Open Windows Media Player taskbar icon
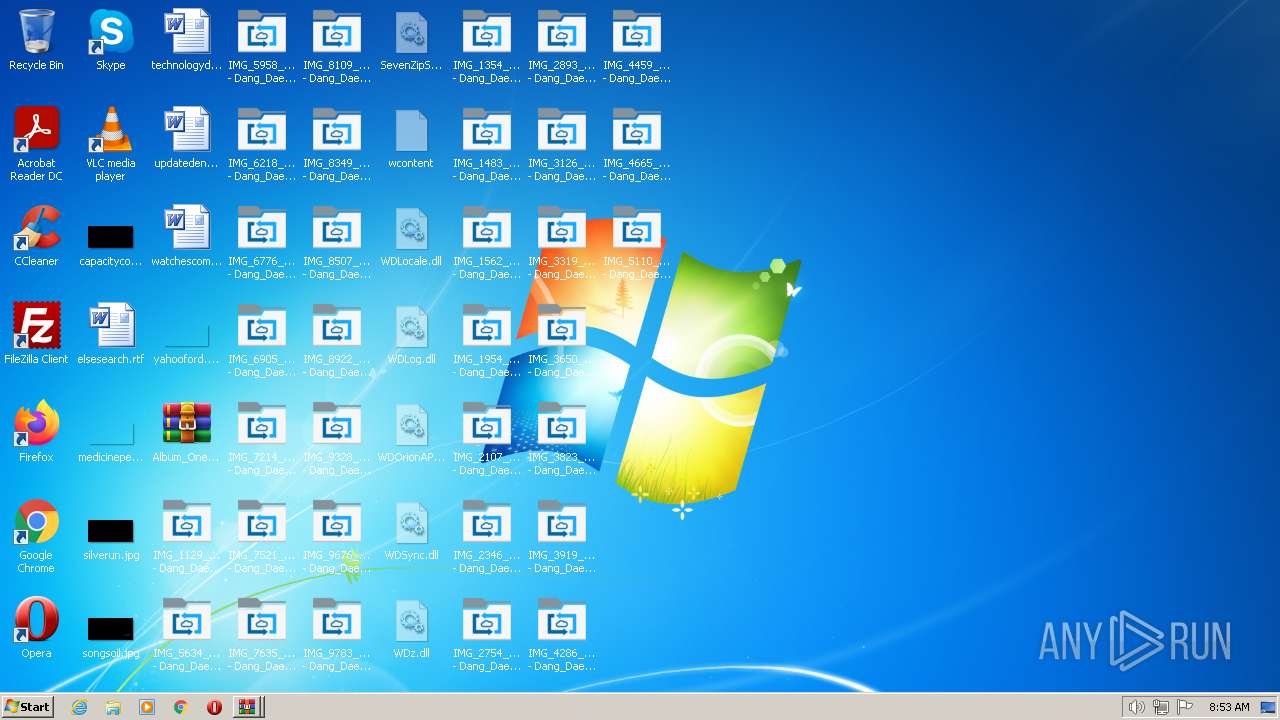The image size is (1280, 720). tap(147, 707)
